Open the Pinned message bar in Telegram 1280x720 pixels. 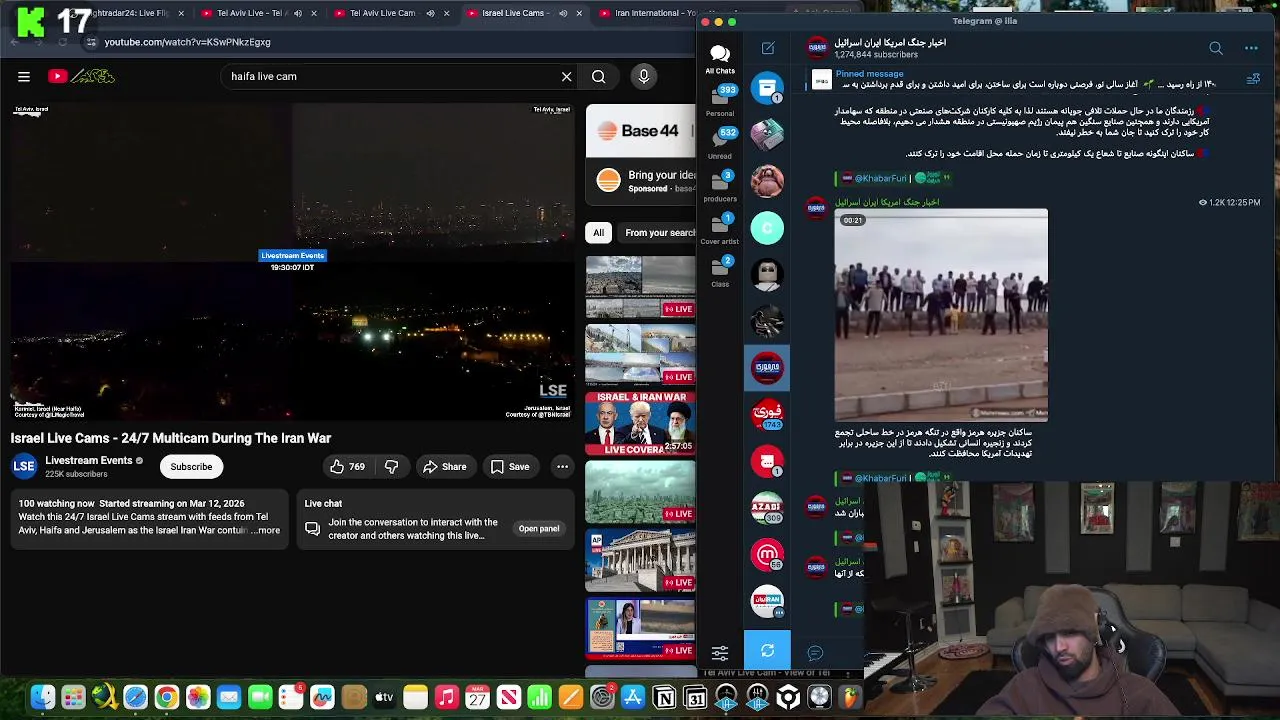tap(1020, 79)
